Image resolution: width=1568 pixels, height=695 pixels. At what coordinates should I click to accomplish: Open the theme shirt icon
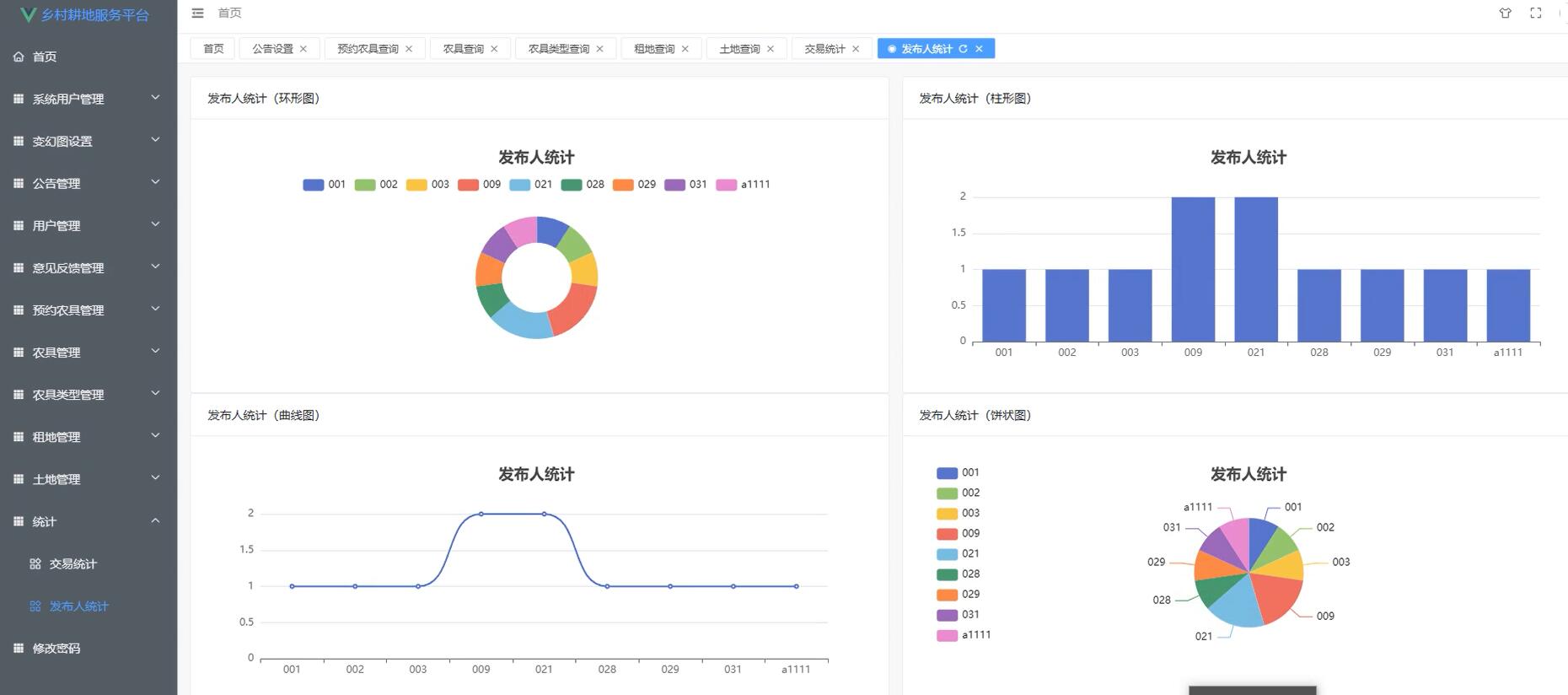tap(1505, 13)
